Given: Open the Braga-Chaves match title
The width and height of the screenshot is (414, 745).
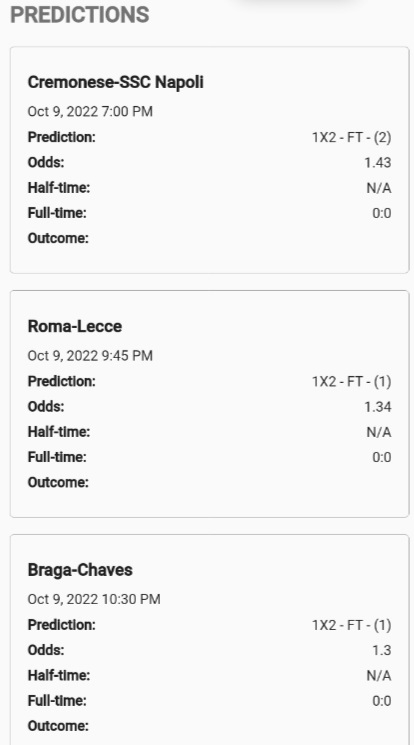Looking at the screenshot, I should pyautogui.click(x=80, y=570).
